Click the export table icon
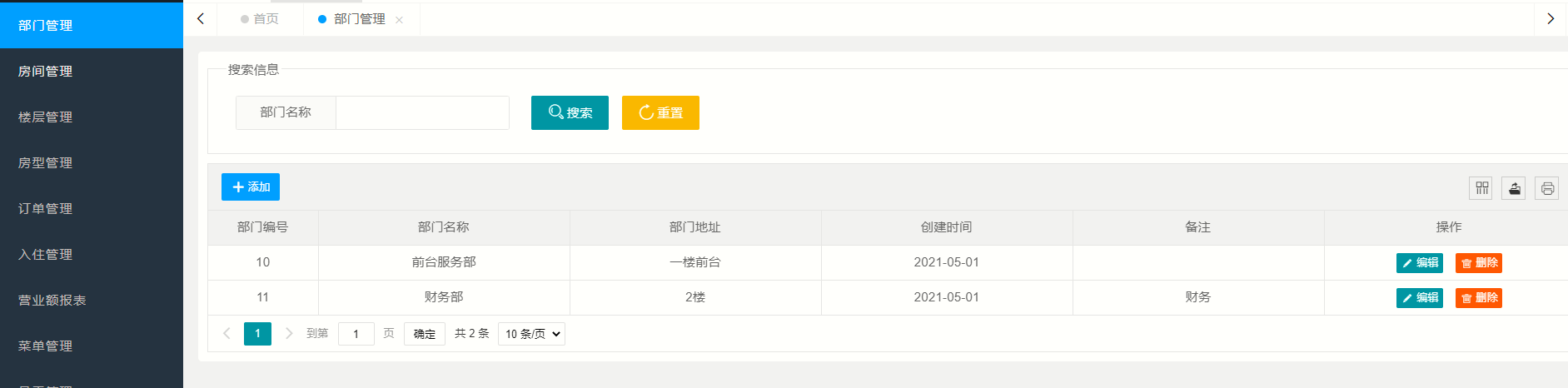Viewport: 1568px width, 388px height. pos(1514,188)
